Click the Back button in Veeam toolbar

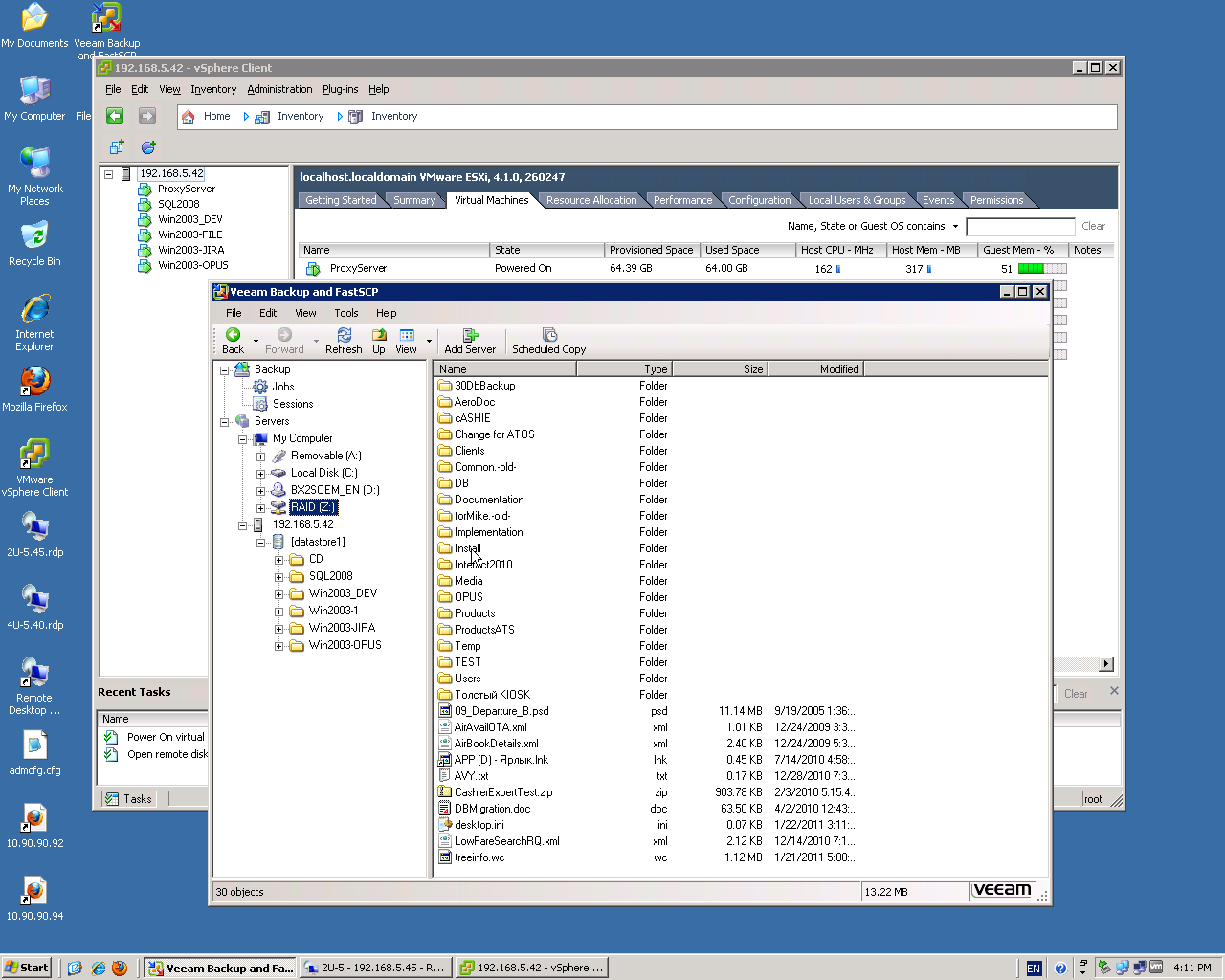pos(234,341)
